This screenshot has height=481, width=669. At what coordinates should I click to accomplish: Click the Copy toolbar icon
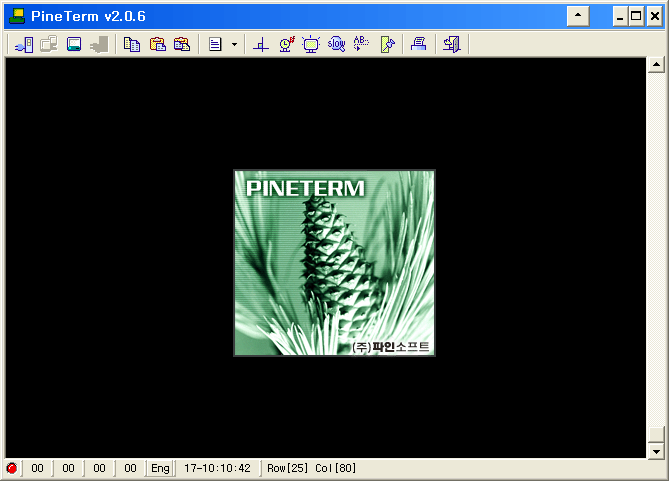pyautogui.click(x=132, y=44)
